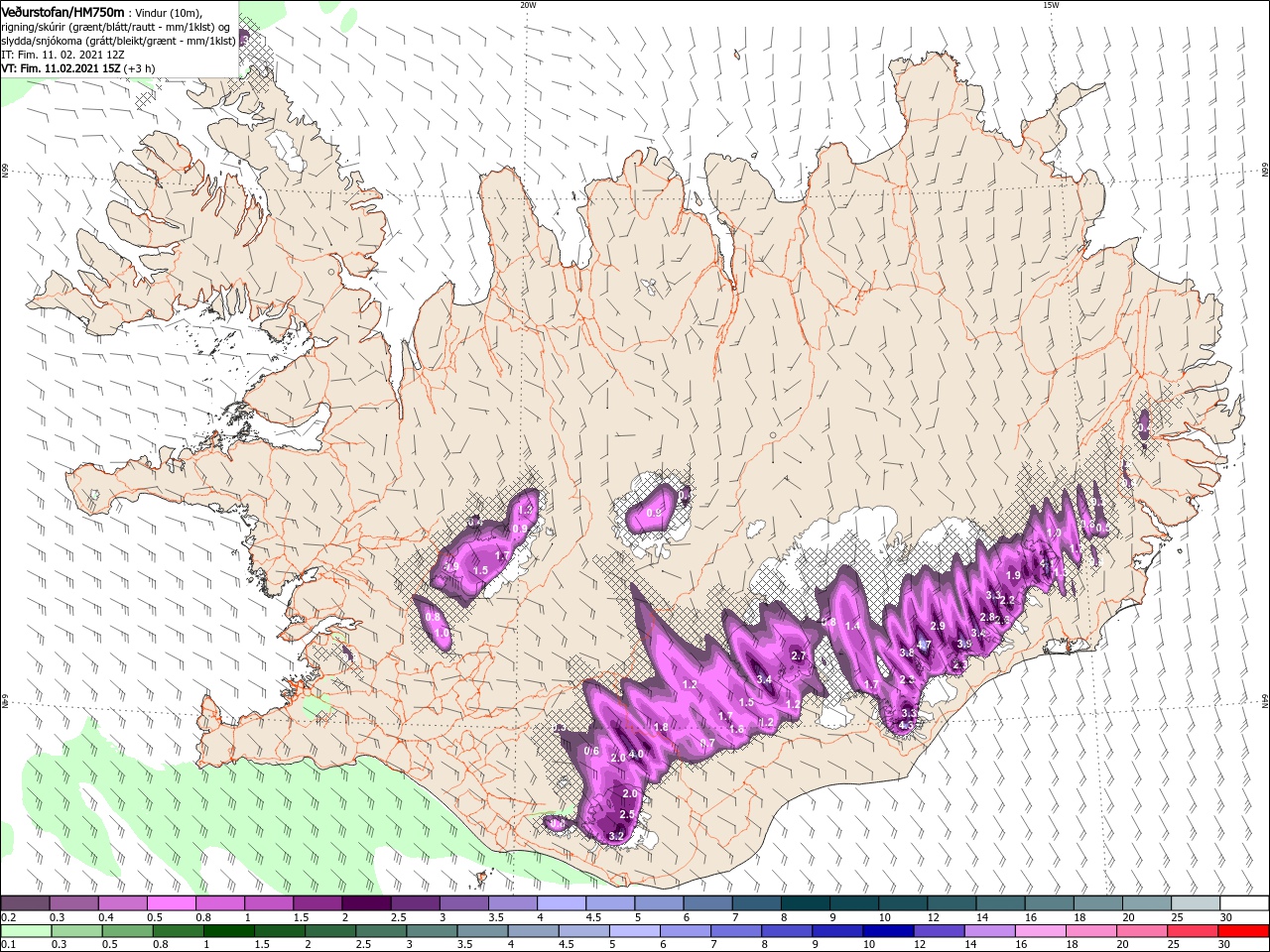Select the 'VT: Fim. 11.02.2021 15Z (+3 h)' line
This screenshot has height=952, width=1270.
(78, 68)
